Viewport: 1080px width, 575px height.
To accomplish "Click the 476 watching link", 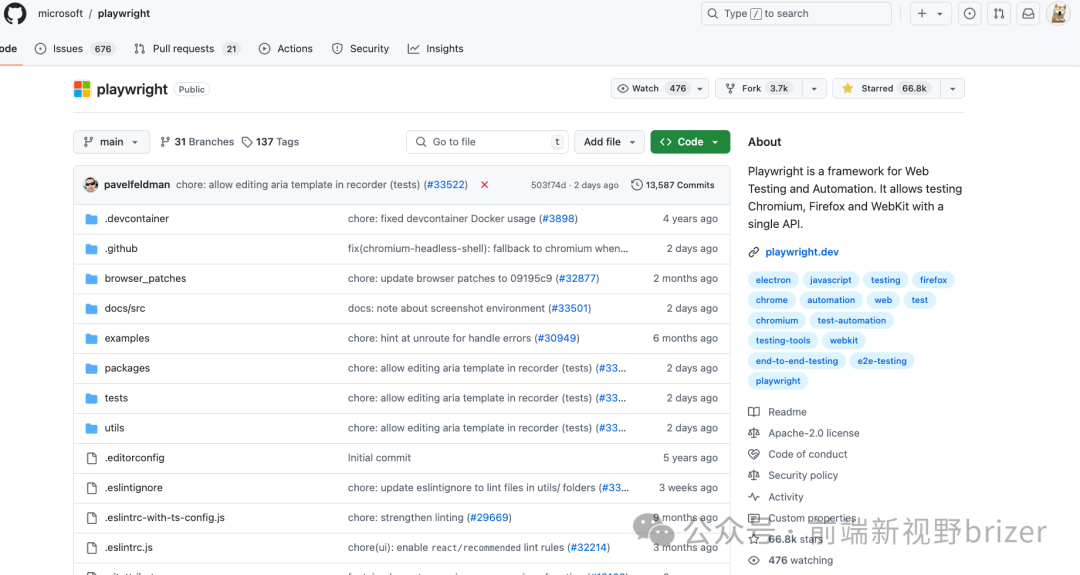I will (x=800, y=561).
